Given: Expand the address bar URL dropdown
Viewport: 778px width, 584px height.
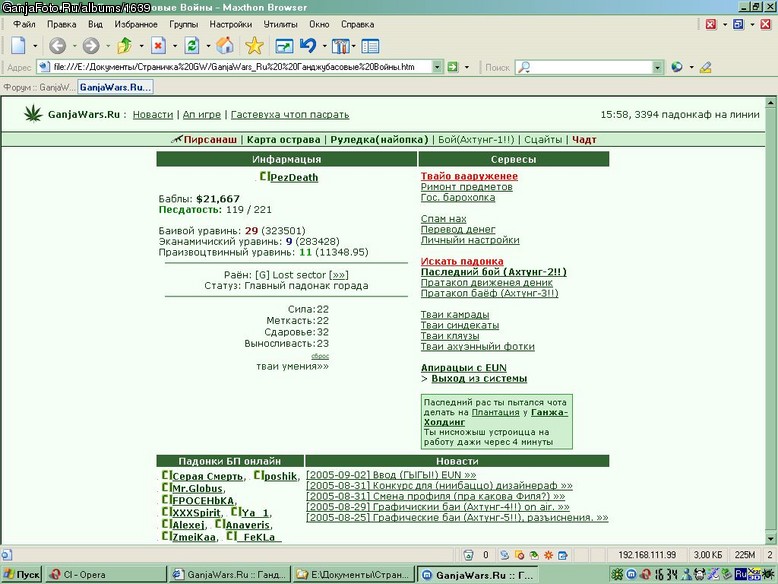Looking at the screenshot, I should tap(437, 67).
